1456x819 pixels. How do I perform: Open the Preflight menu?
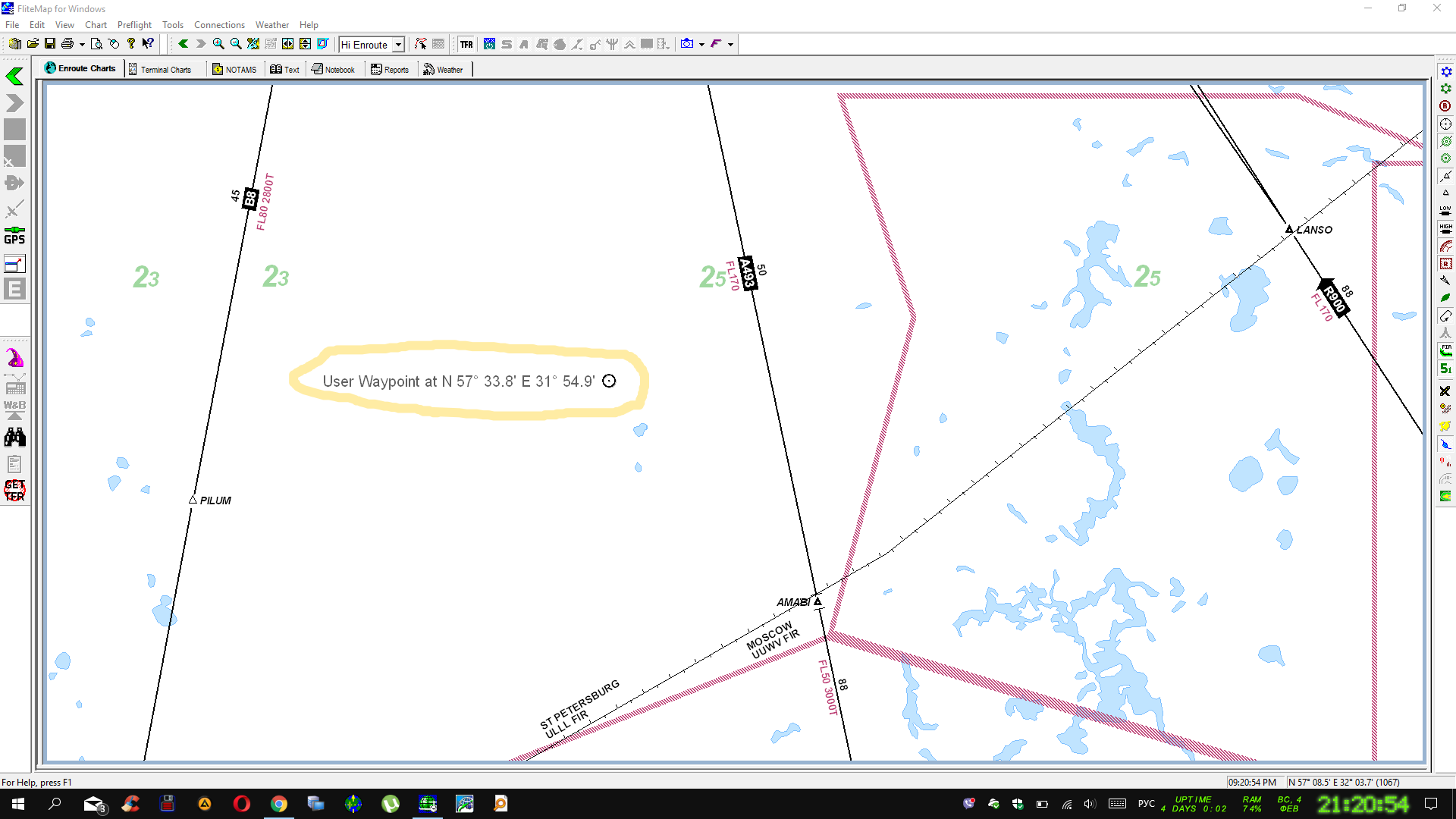tap(134, 25)
